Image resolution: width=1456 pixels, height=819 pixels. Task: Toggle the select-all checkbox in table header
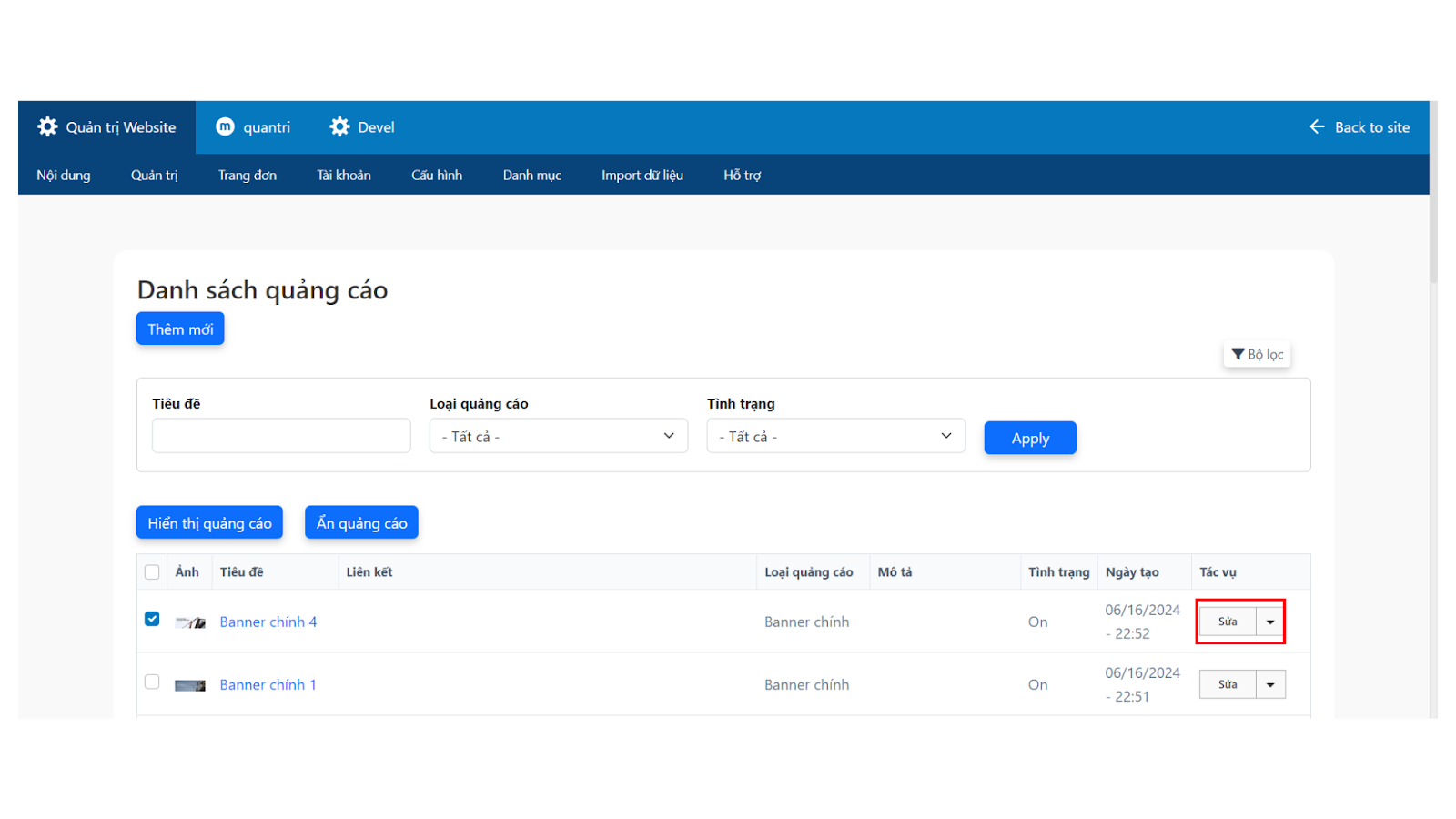click(152, 572)
